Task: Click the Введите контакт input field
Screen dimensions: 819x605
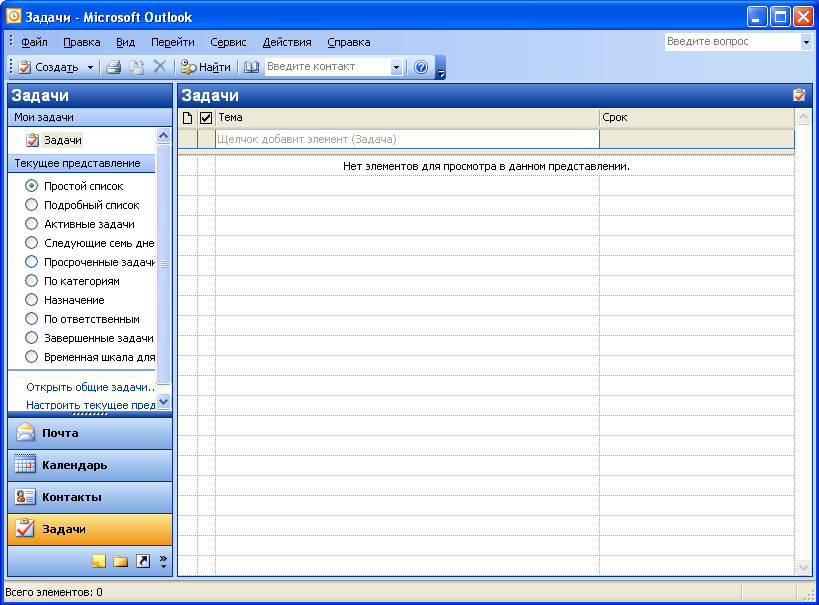Action: [327, 67]
